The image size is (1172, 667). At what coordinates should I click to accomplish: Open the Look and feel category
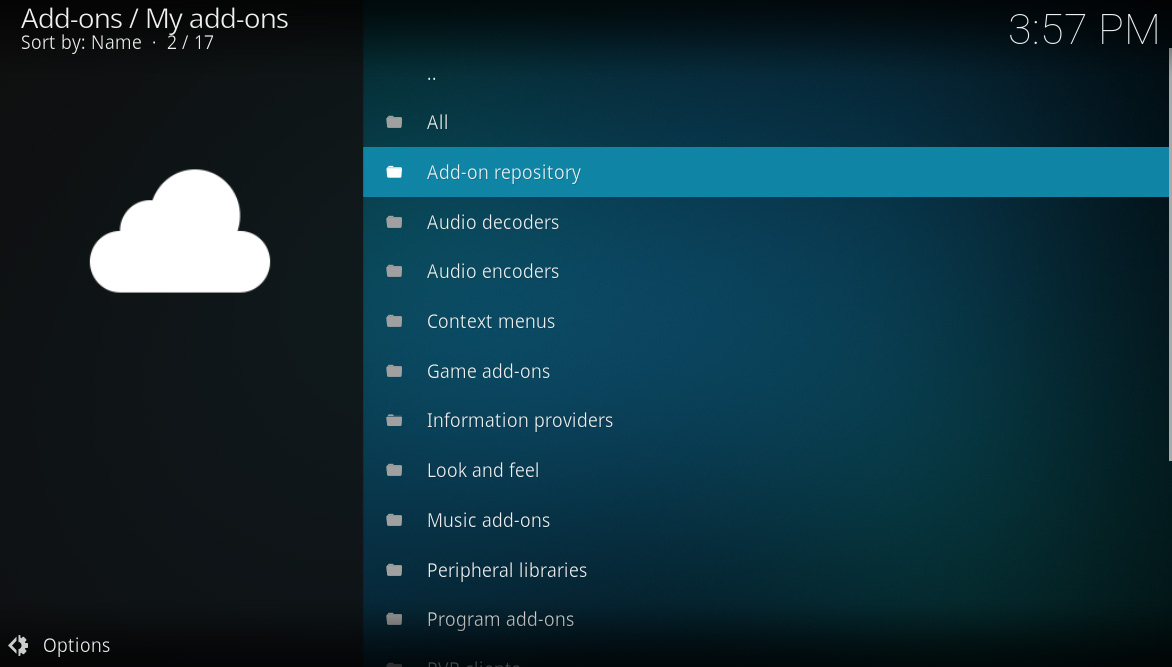tap(765, 470)
